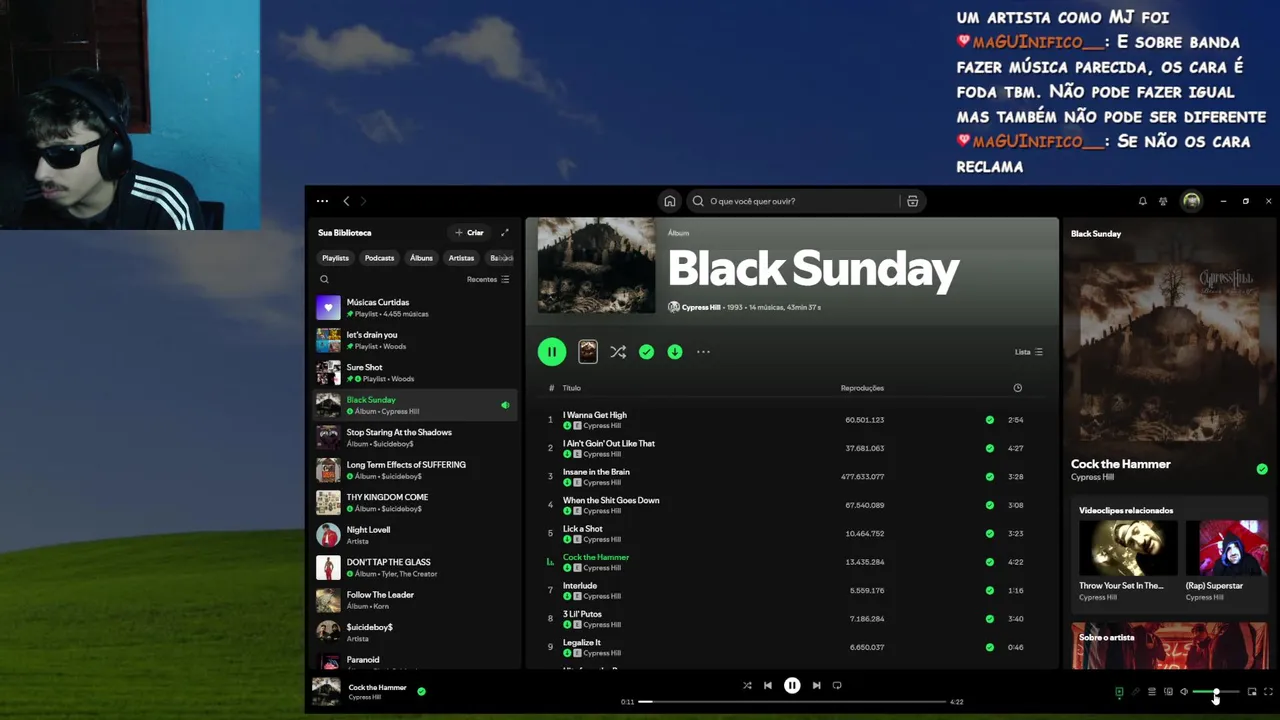Open the lyrics microphone icon
1280x720 pixels.
click(x=1135, y=692)
